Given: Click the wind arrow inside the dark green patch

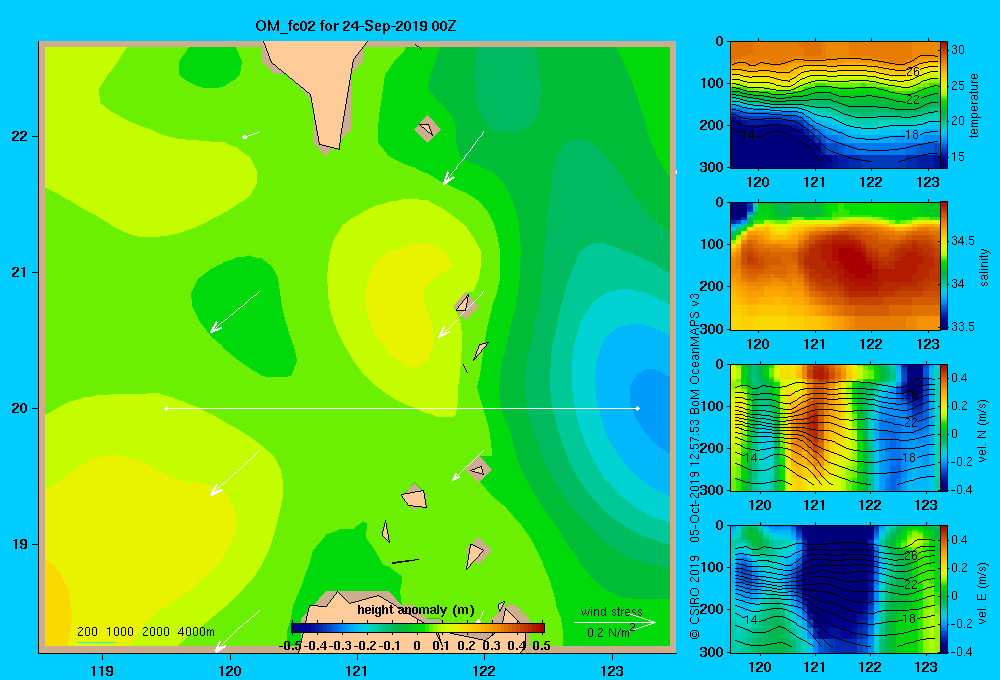Looking at the screenshot, I should [x=235, y=312].
